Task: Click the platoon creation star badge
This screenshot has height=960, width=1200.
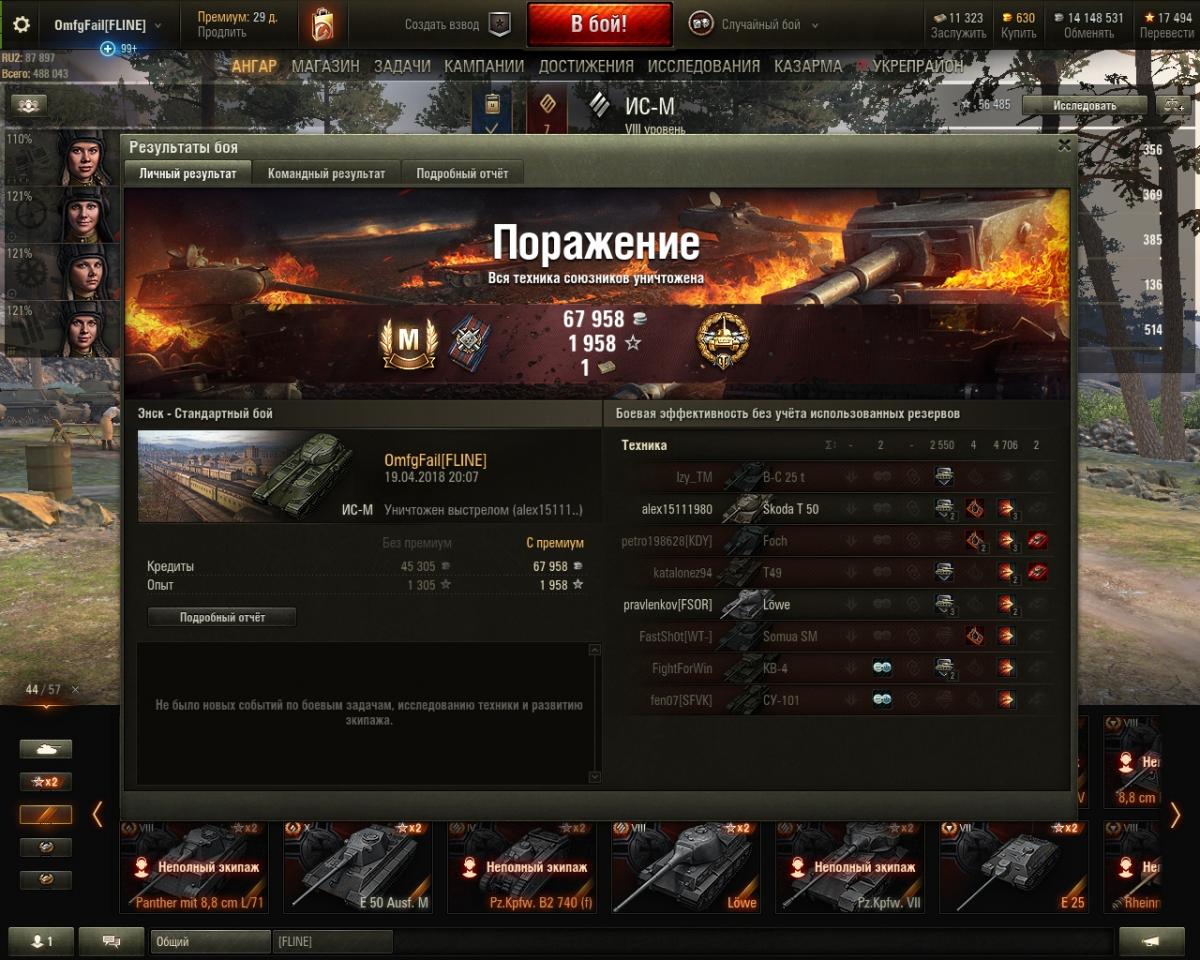Action: click(500, 25)
